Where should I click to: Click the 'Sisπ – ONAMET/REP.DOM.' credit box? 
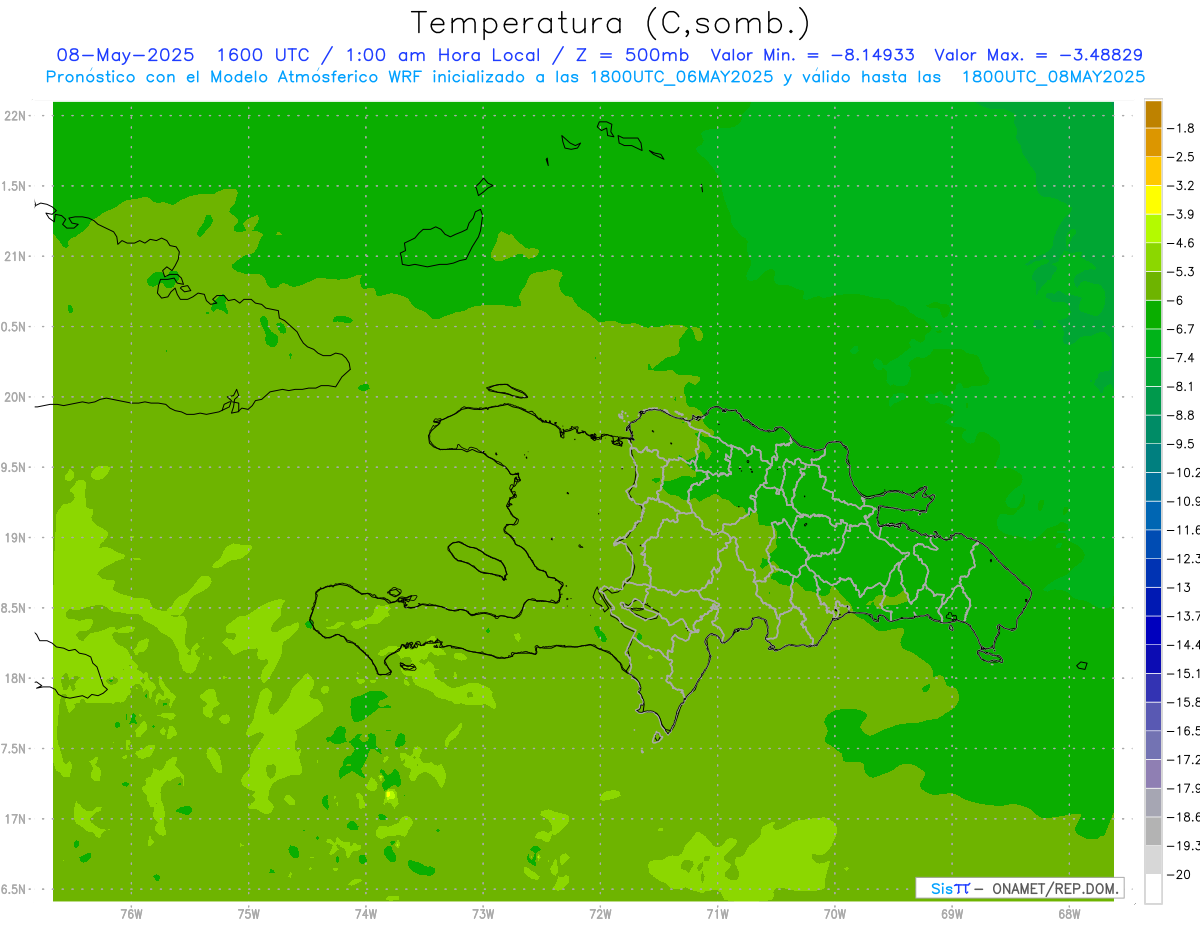pyautogui.click(x=1019, y=888)
